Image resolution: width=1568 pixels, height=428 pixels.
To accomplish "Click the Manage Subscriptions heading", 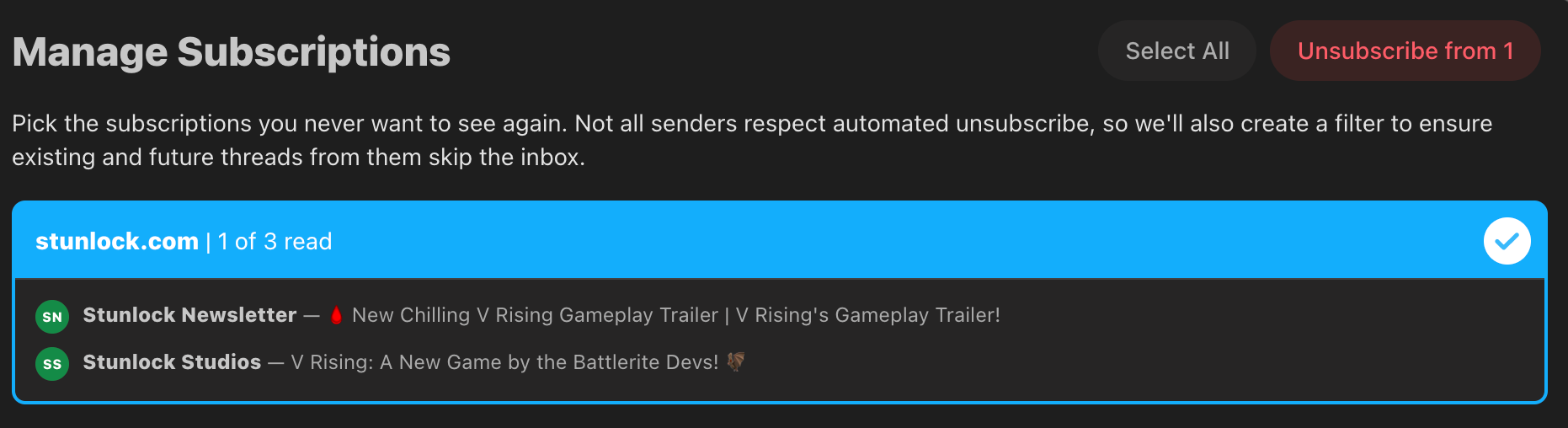I will click(232, 52).
